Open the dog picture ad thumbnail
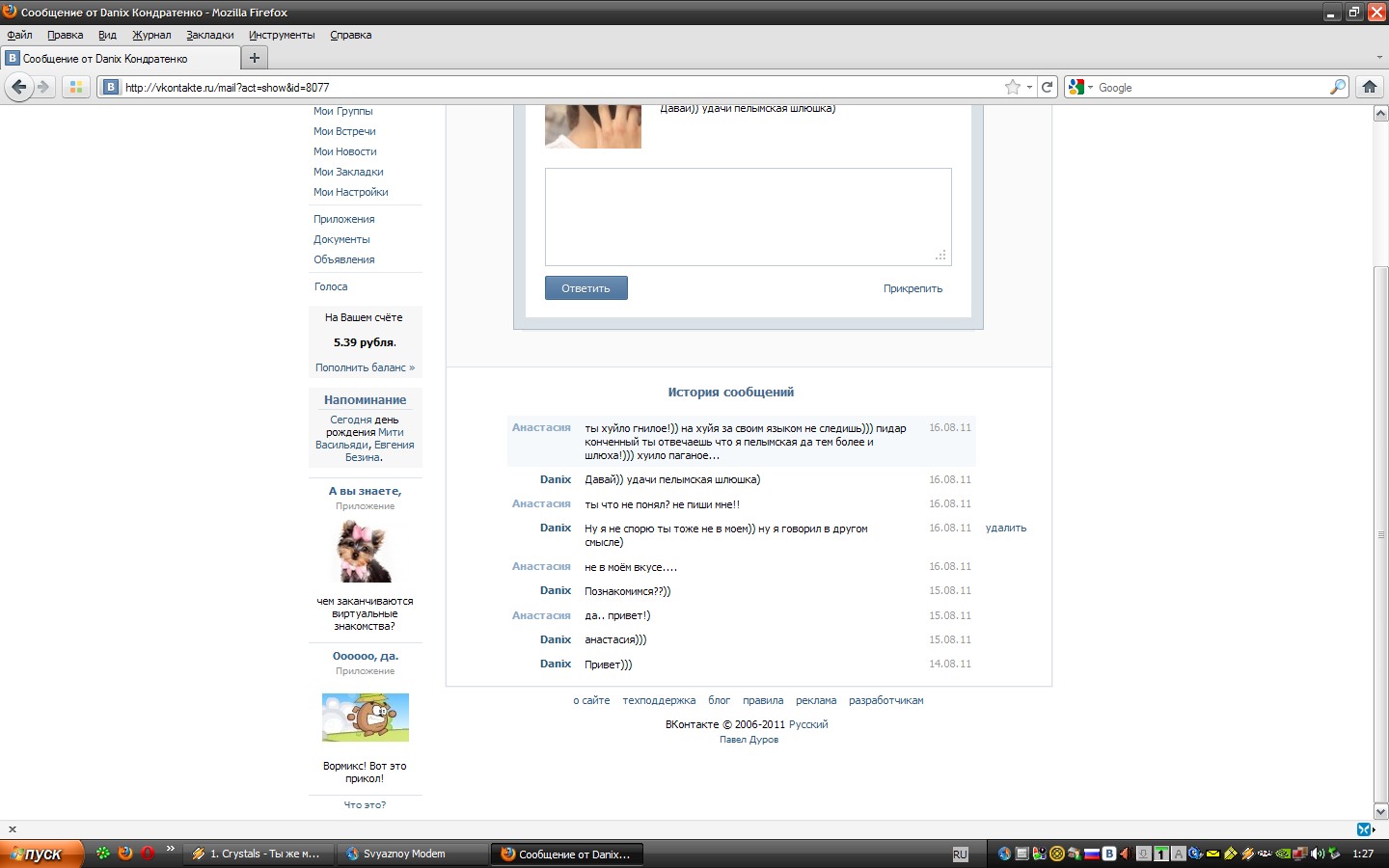 pyautogui.click(x=365, y=552)
